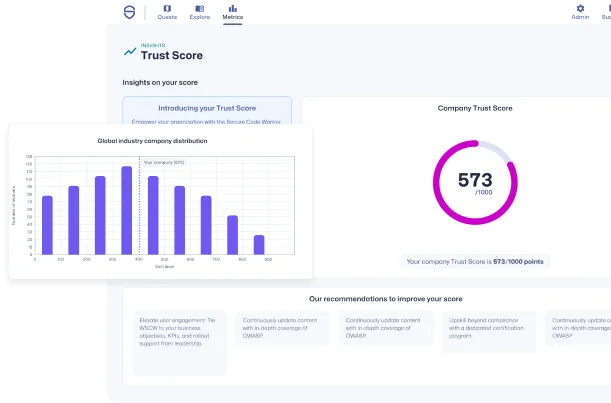
Task: Click 'Our recommendations to improve your score' heading
Action: tap(386, 299)
